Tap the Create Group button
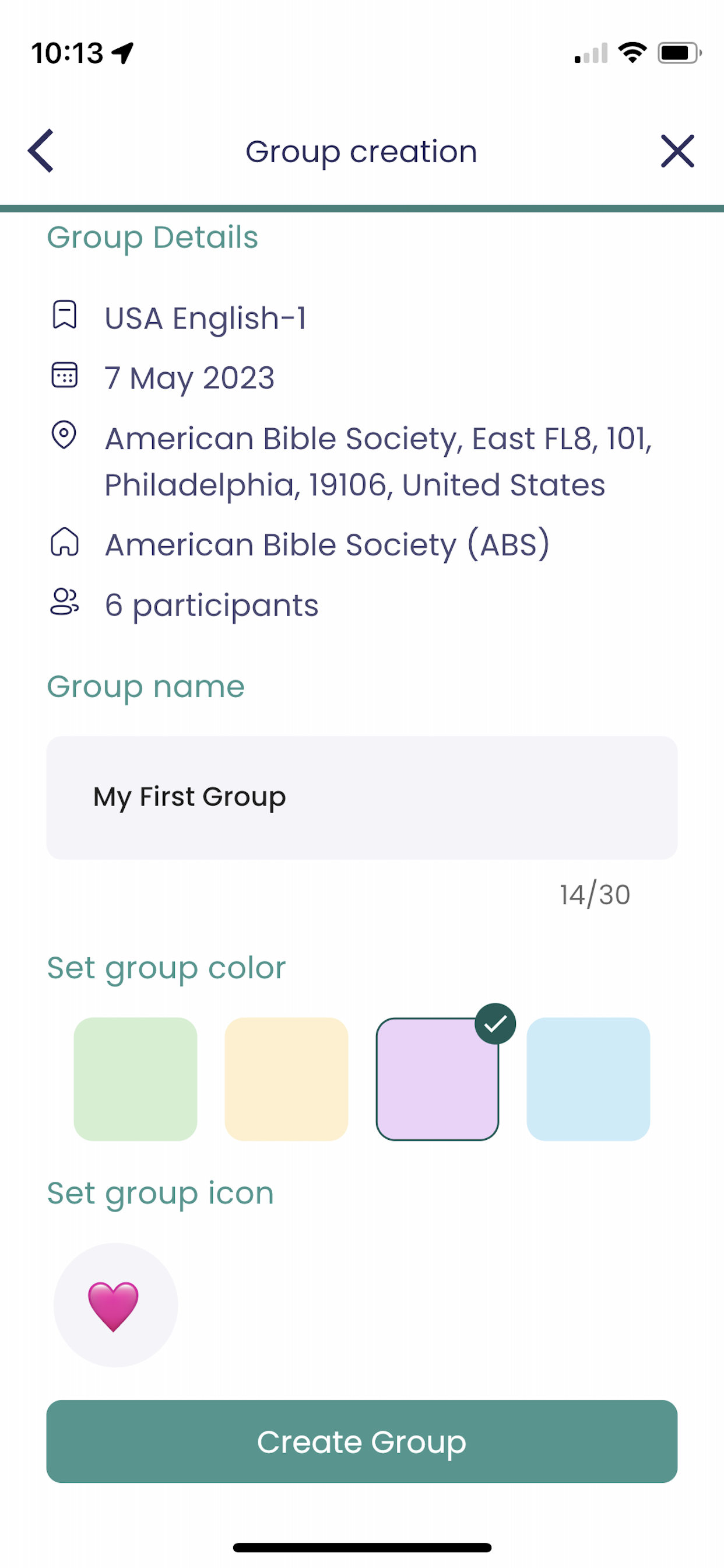This screenshot has width=724, height=1568. pos(362,1441)
